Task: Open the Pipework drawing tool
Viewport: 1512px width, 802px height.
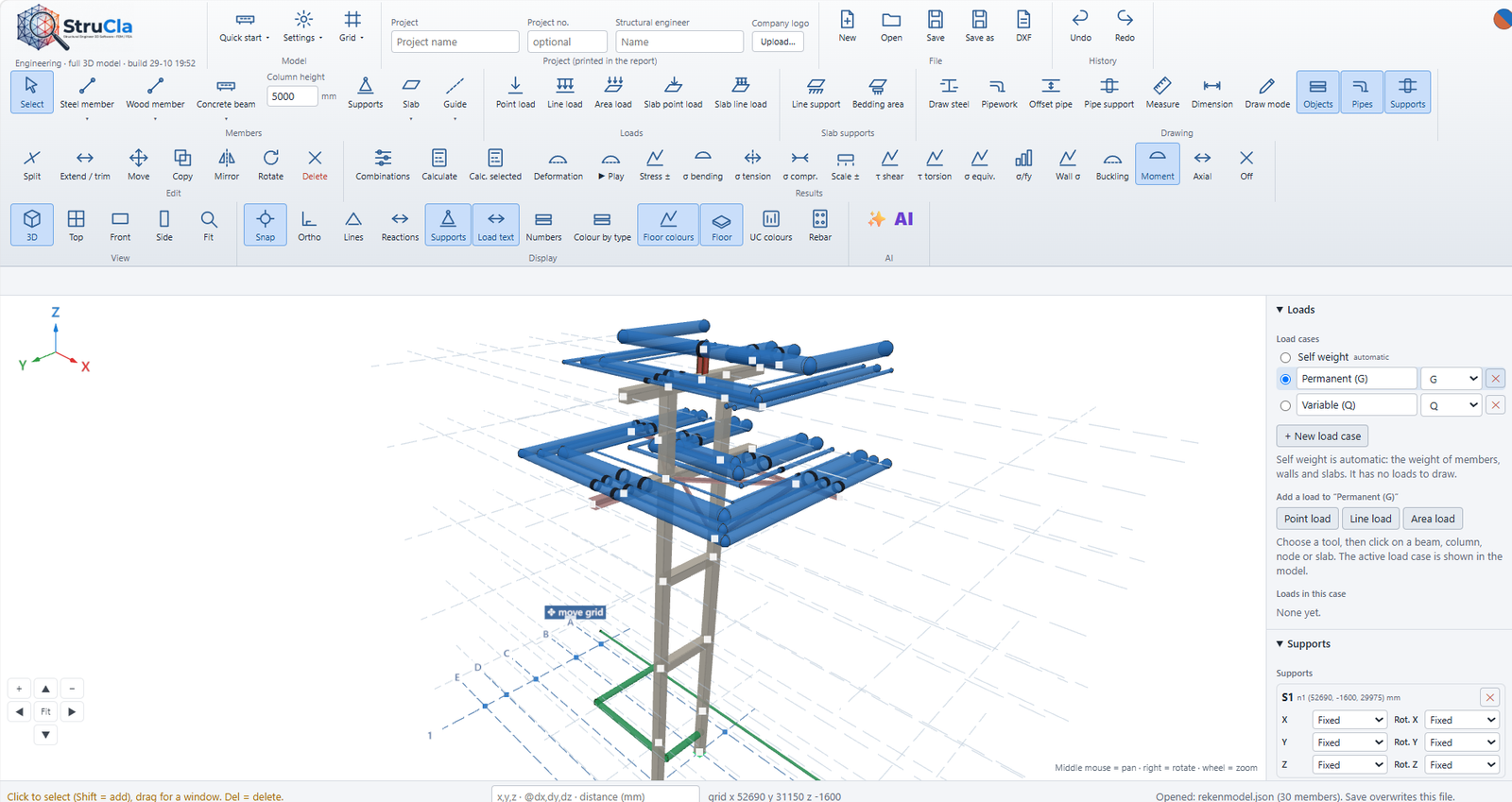Action: click(999, 93)
